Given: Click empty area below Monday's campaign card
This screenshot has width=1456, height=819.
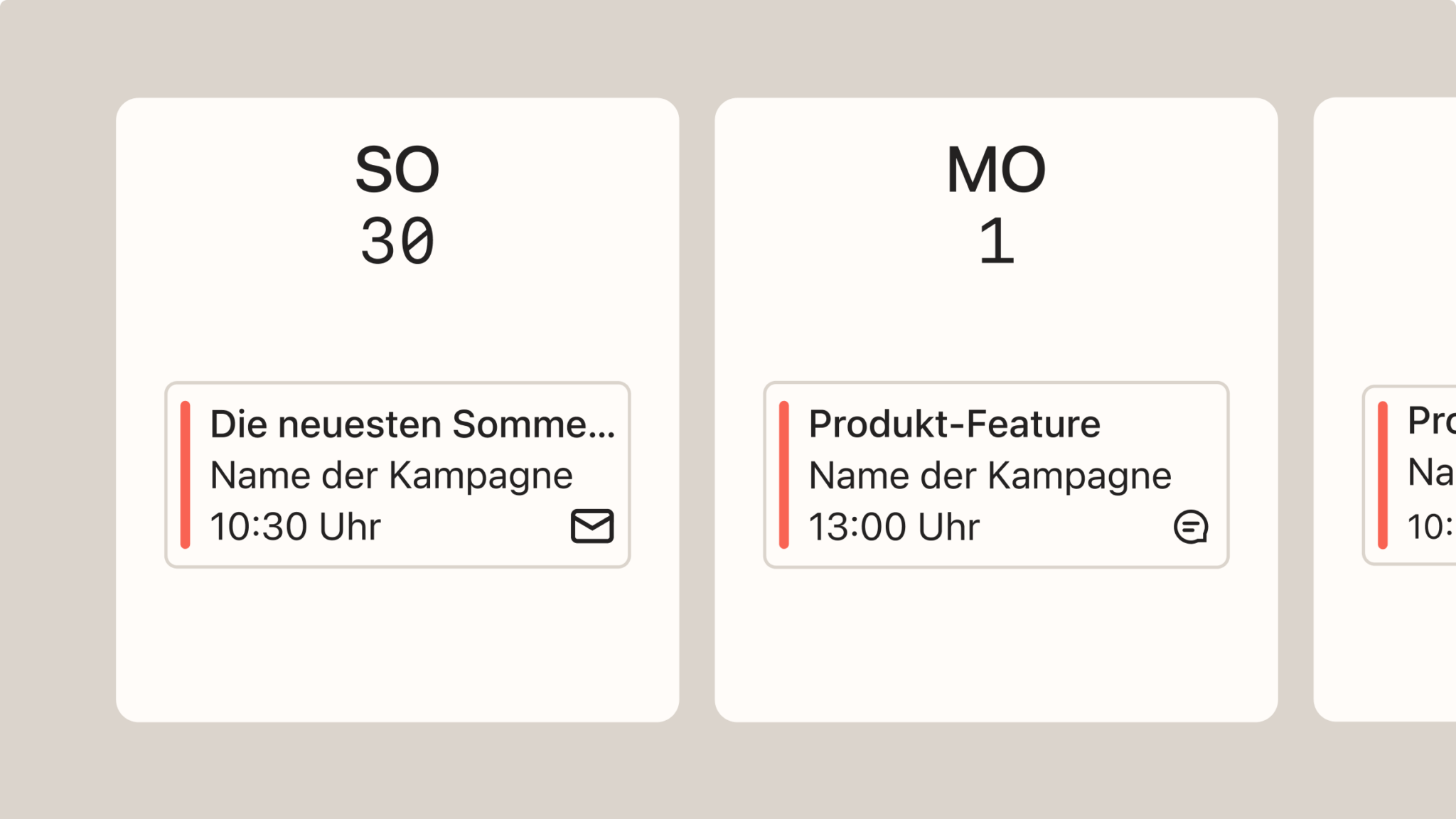Looking at the screenshot, I should 996,643.
